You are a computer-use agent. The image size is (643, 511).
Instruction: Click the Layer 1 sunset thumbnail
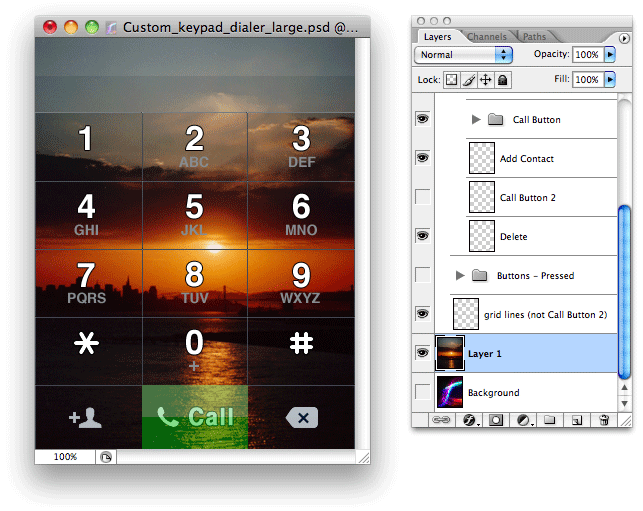450,353
